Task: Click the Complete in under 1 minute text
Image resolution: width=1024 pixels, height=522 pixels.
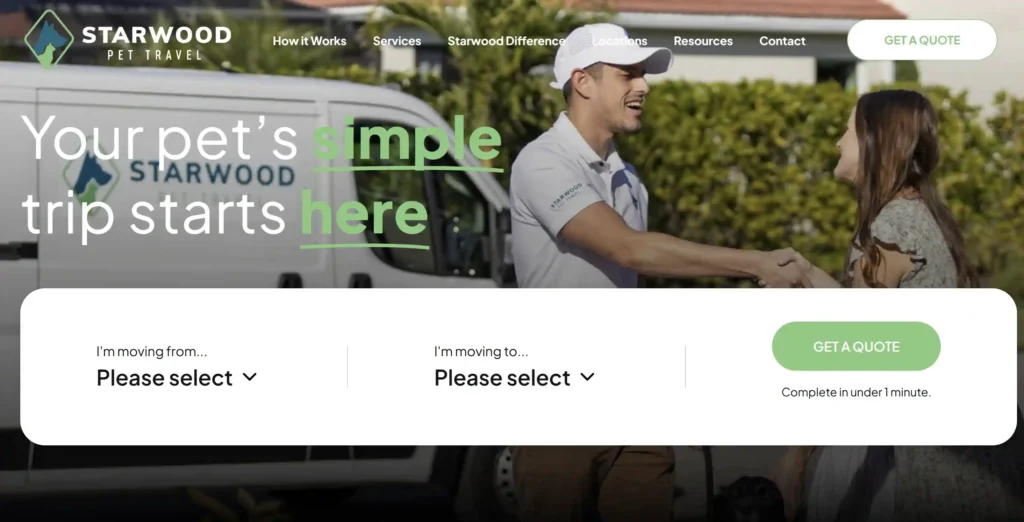Action: pyautogui.click(x=856, y=393)
